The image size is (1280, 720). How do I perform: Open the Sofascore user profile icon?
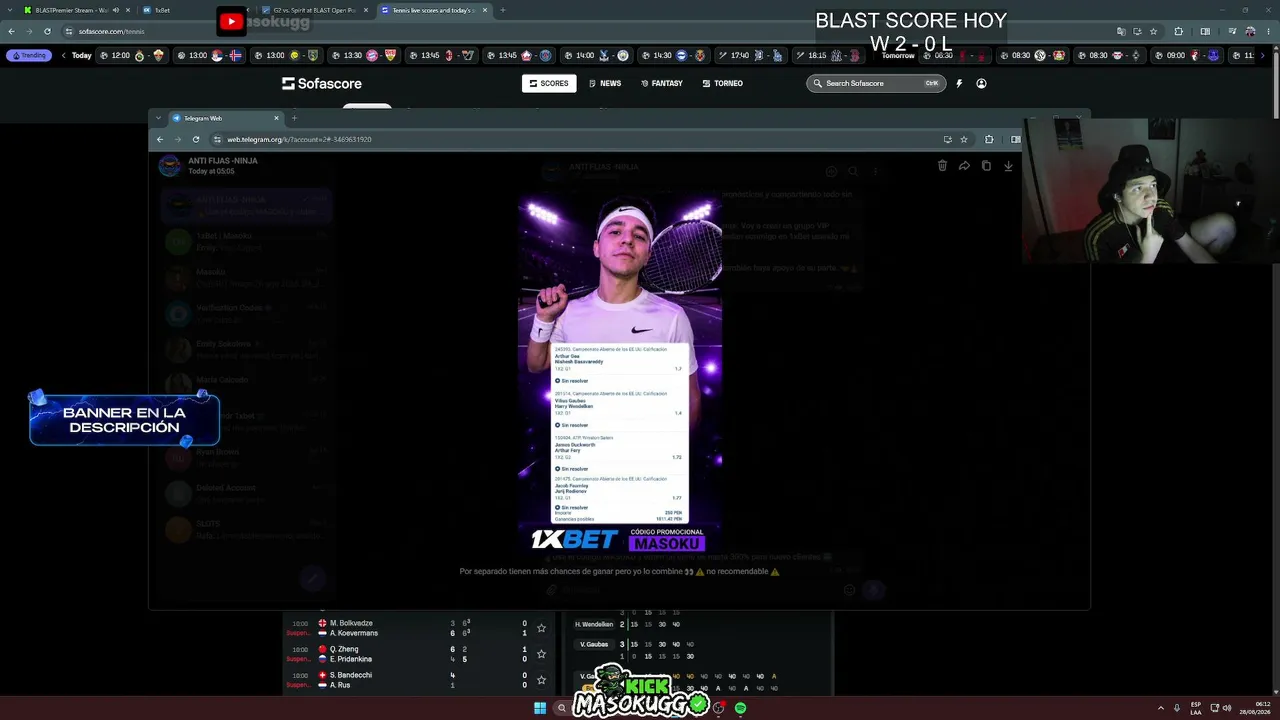coord(981,83)
